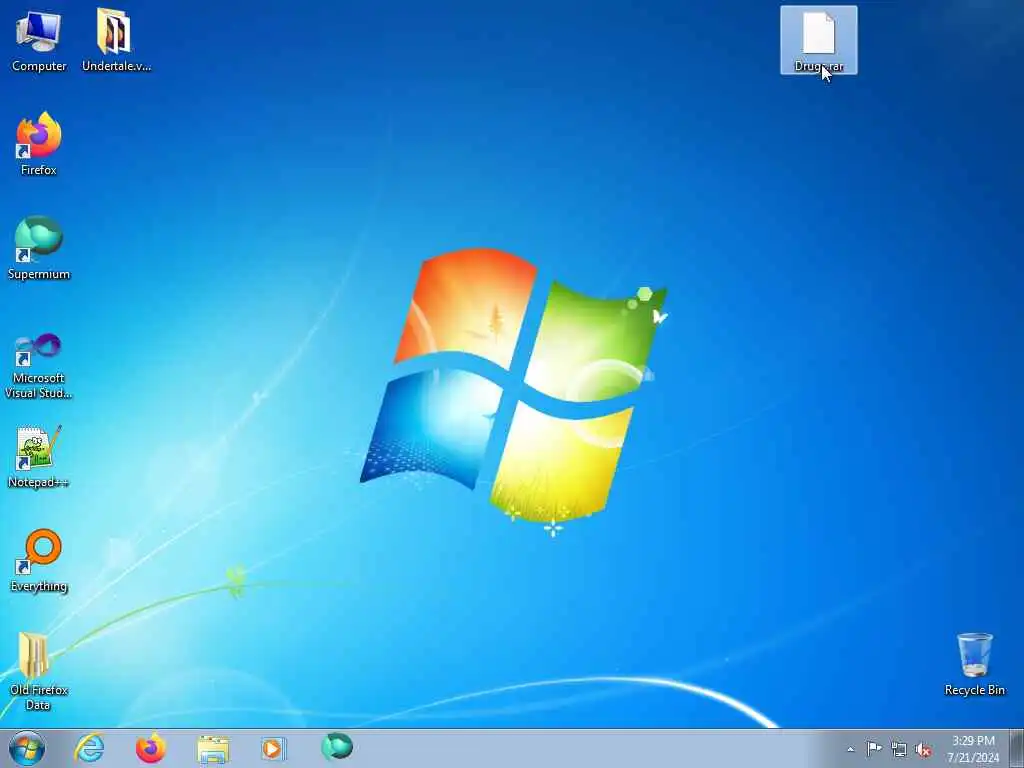Select the Undertale folder icon

[x=116, y=40]
